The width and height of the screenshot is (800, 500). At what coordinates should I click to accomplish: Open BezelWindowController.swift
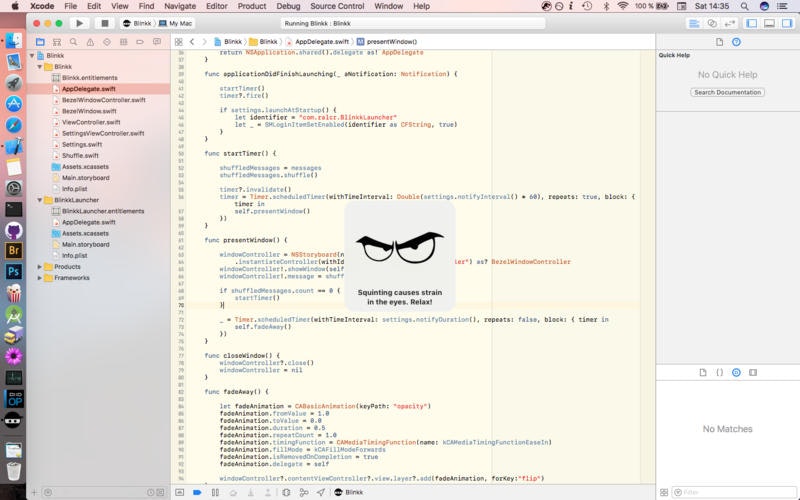point(104,100)
